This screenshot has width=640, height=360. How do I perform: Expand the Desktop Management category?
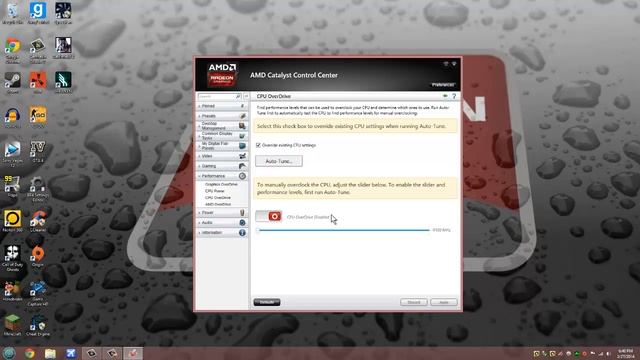(222, 126)
